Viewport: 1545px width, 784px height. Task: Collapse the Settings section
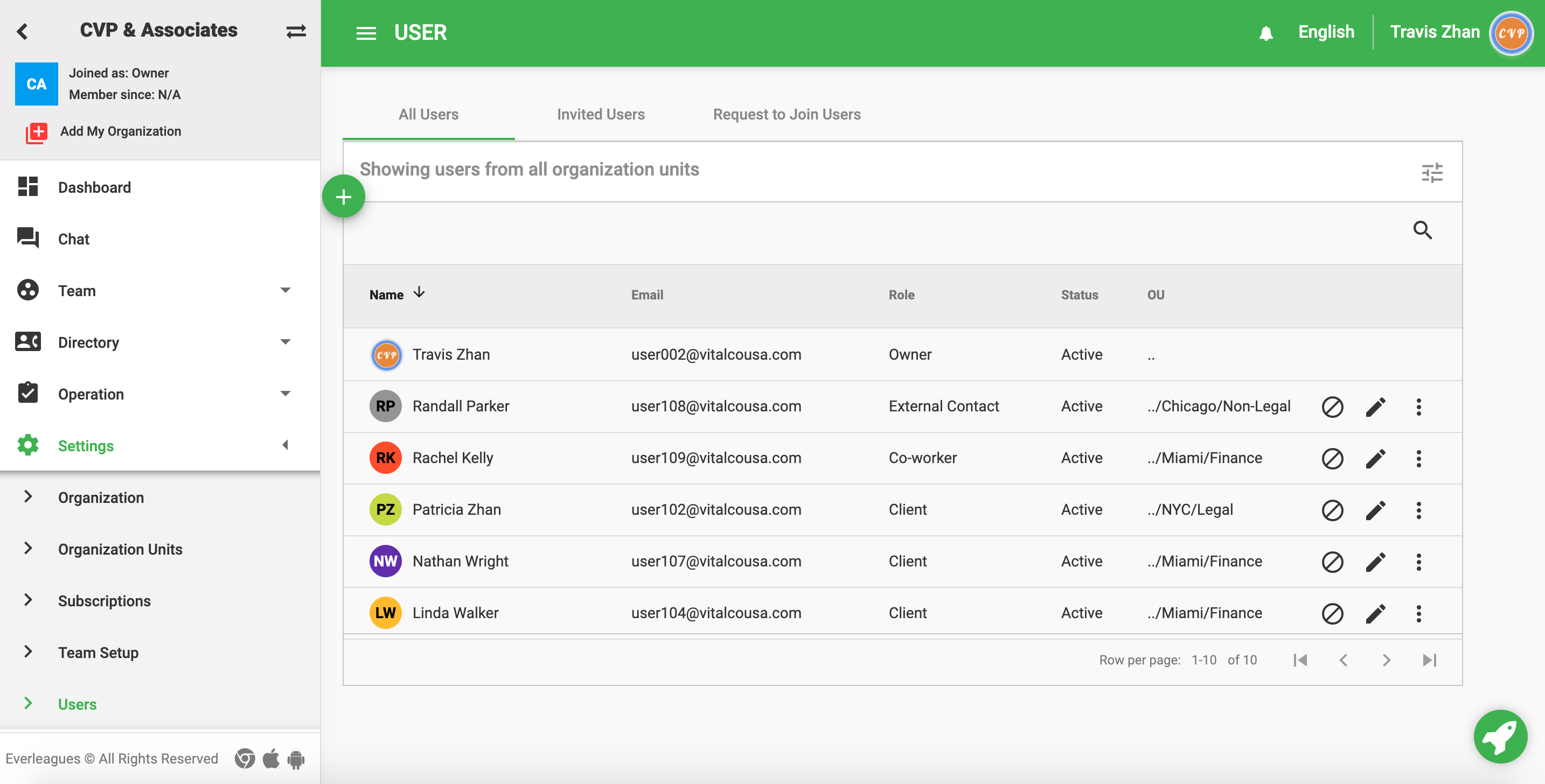coord(286,445)
